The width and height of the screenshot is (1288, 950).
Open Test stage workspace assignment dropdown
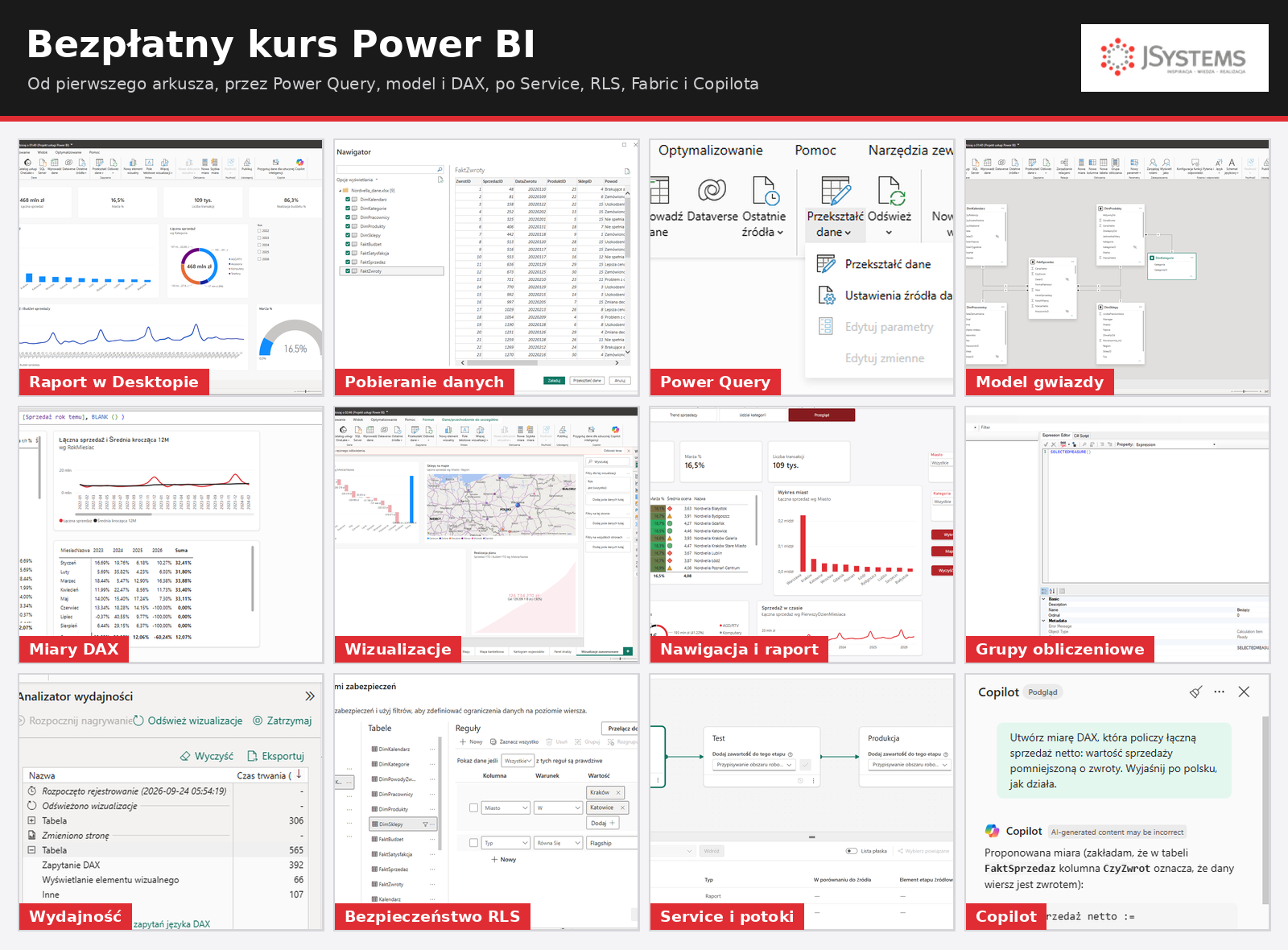(753, 765)
